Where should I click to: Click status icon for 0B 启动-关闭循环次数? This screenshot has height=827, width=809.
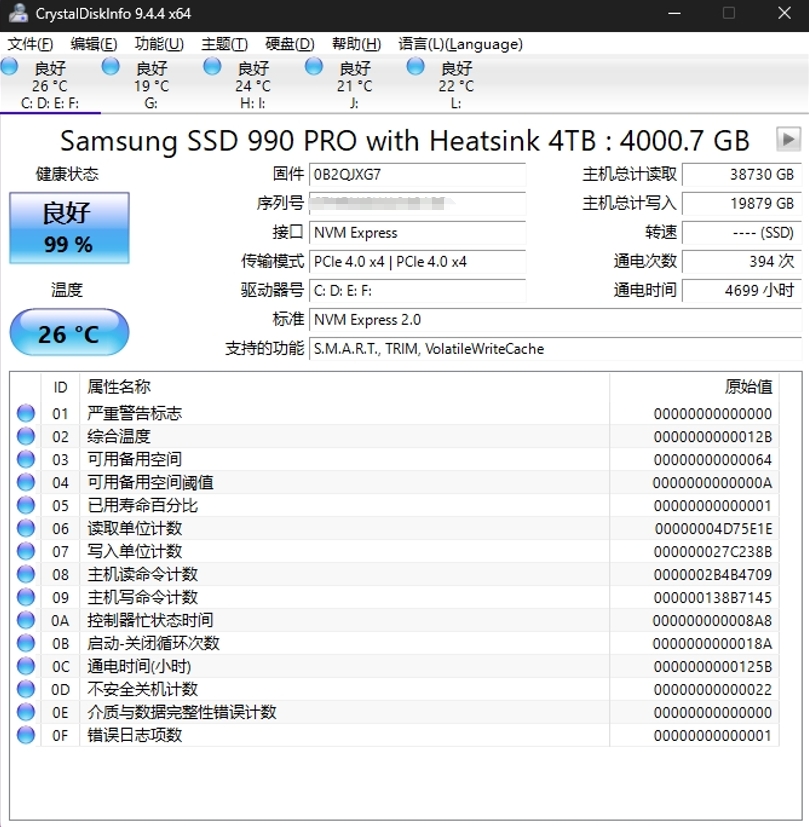26,643
